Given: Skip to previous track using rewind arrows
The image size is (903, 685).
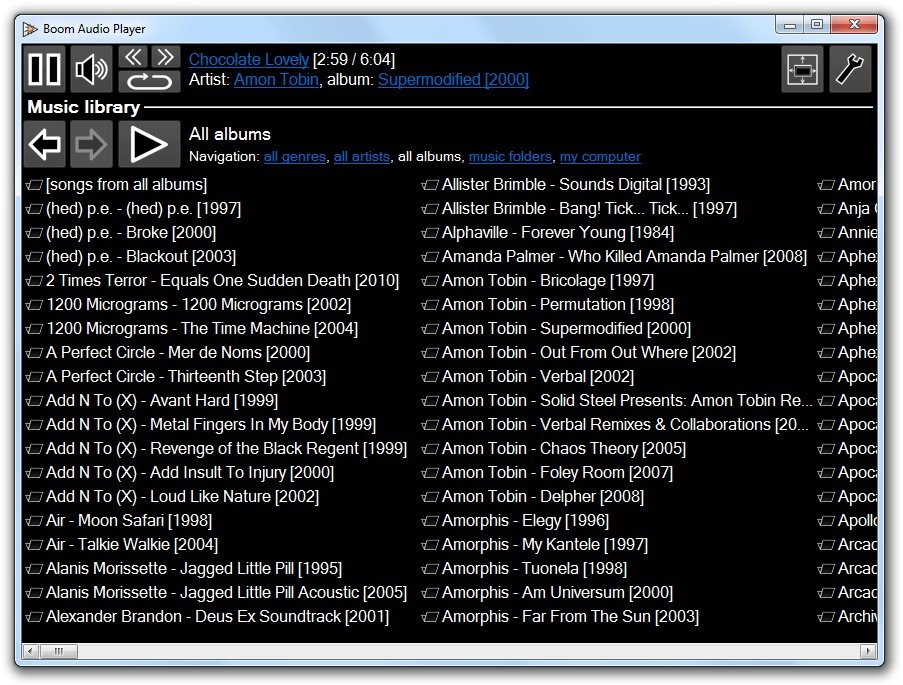Looking at the screenshot, I should click(133, 57).
